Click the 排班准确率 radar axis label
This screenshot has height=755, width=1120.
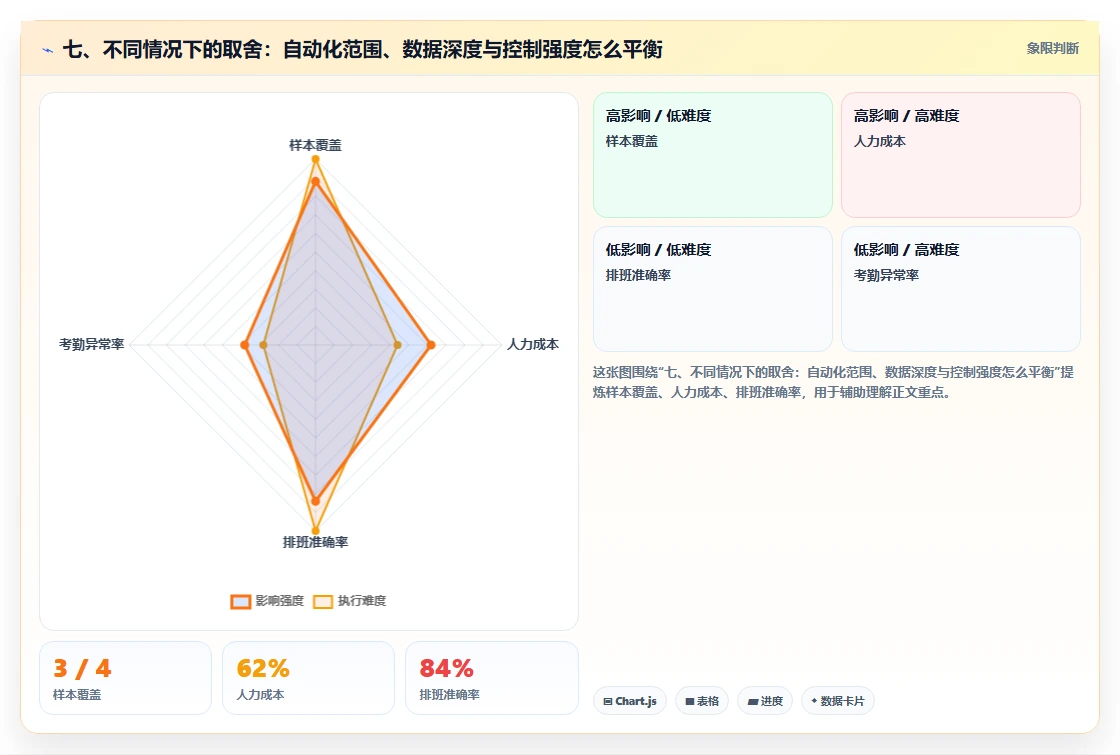coord(315,542)
